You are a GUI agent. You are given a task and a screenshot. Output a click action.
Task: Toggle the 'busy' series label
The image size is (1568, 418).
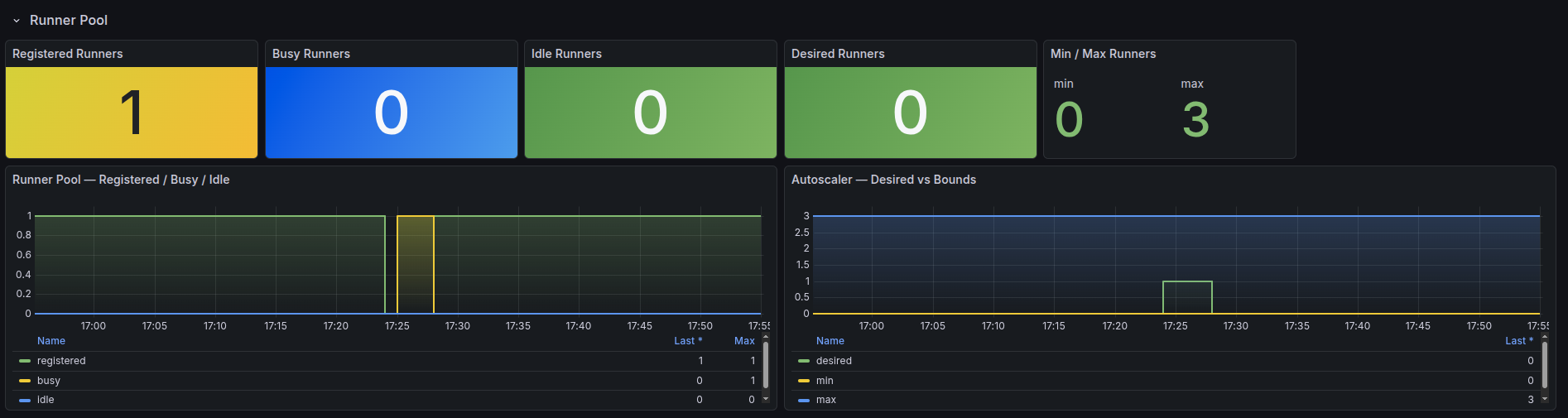pos(49,381)
